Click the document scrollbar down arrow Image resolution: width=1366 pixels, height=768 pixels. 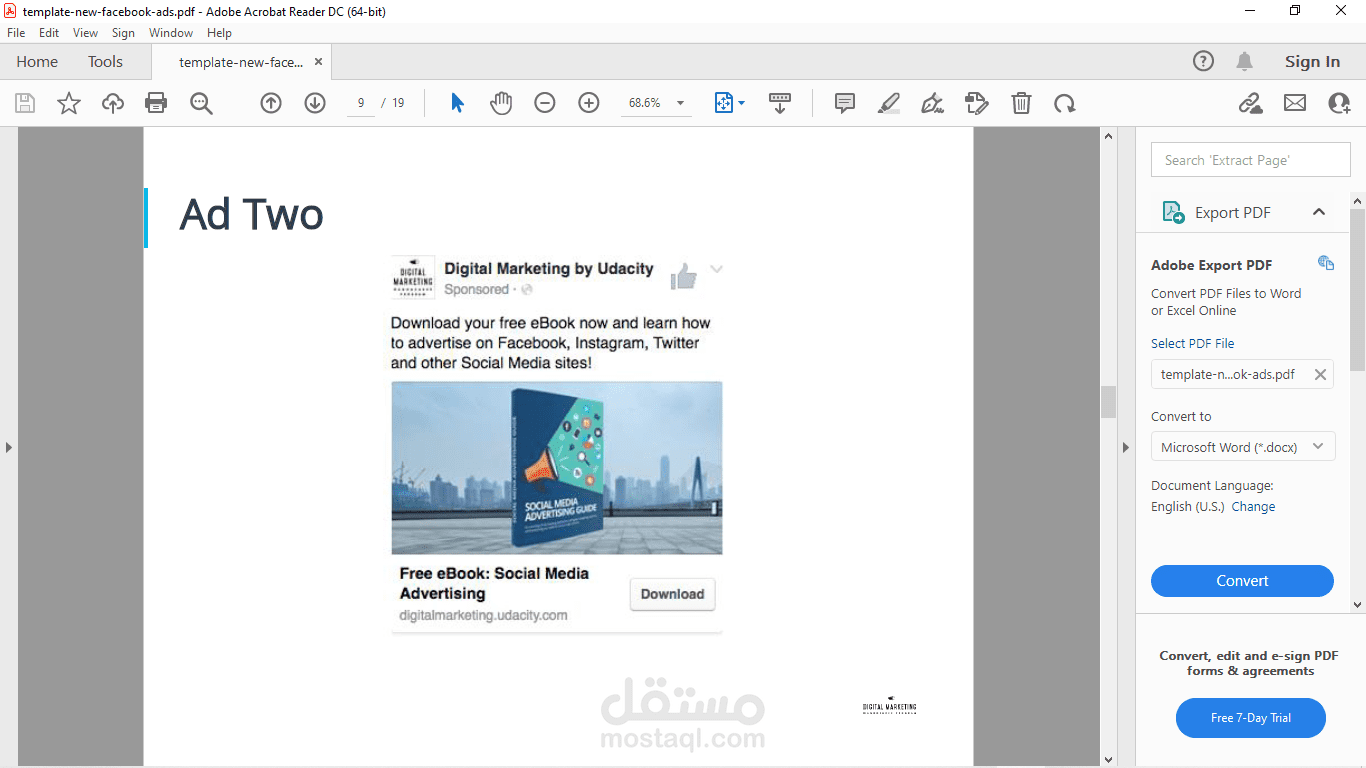(x=1108, y=760)
